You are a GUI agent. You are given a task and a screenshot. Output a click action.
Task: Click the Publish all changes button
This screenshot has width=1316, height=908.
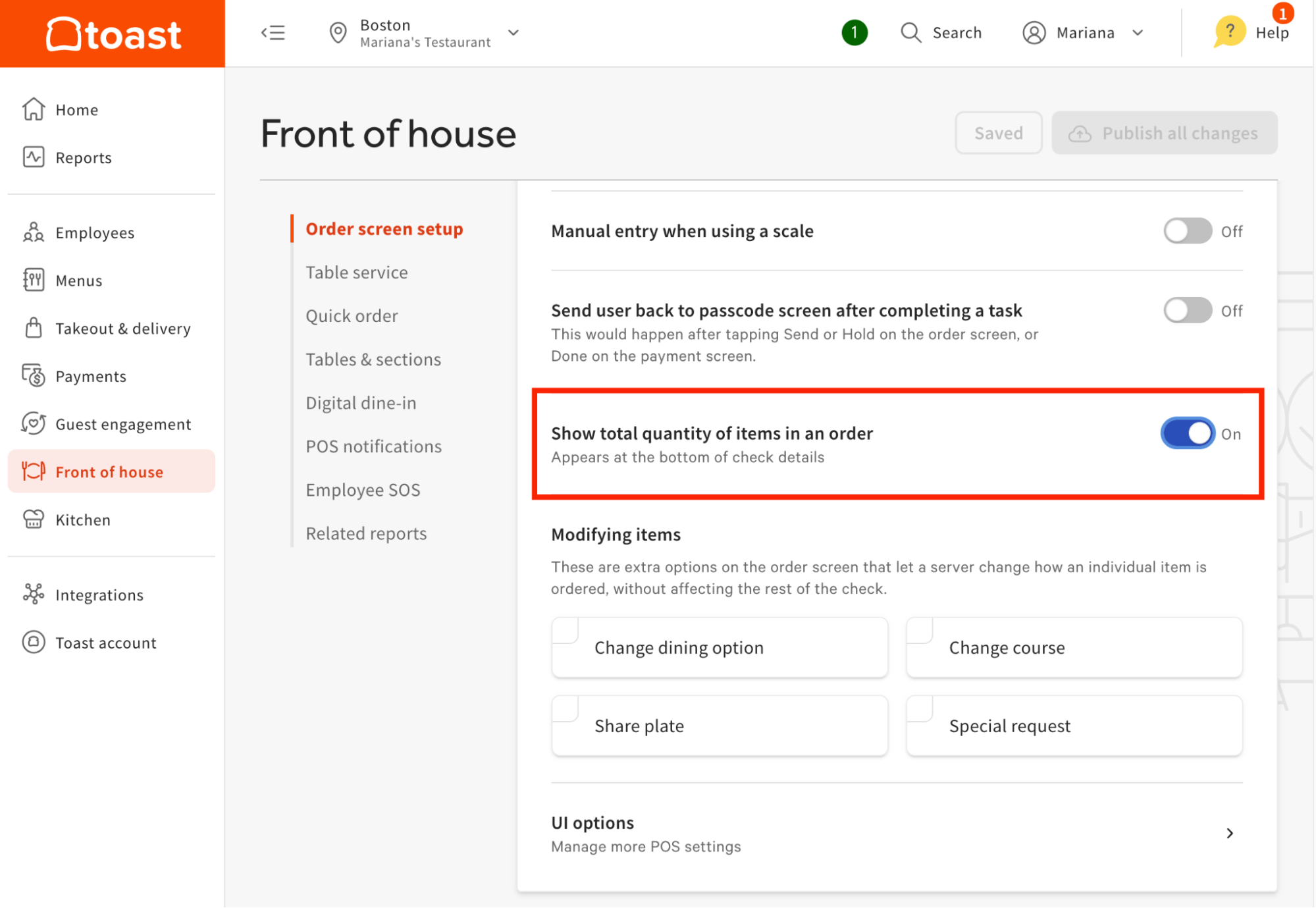1164,132
